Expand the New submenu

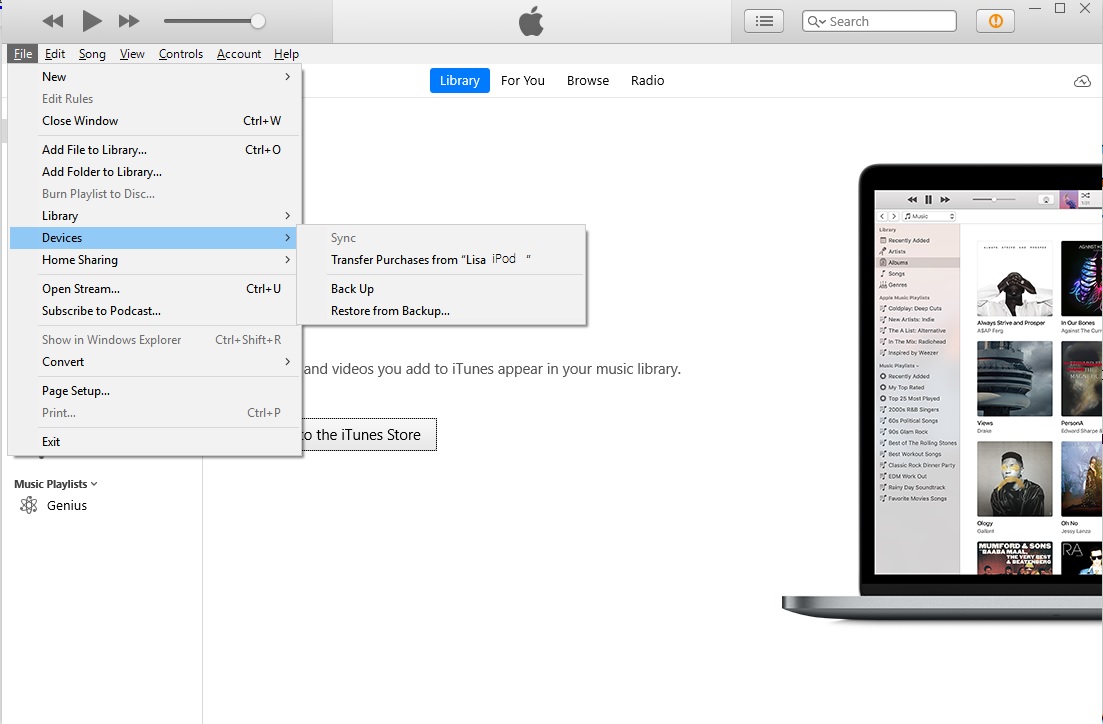[155, 77]
